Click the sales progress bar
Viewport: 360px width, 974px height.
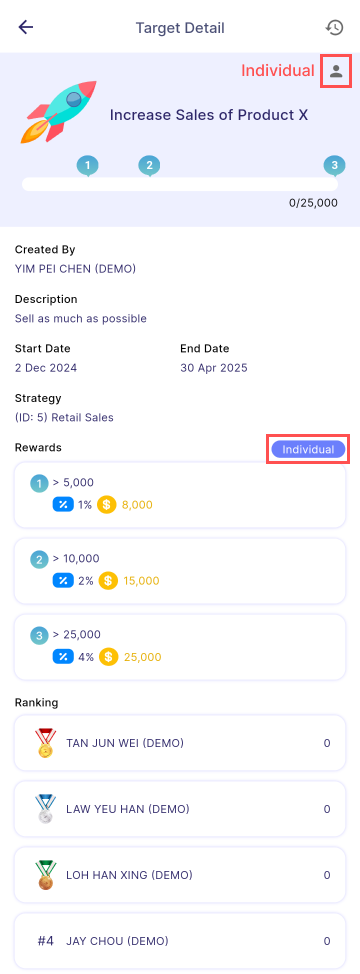(x=180, y=184)
